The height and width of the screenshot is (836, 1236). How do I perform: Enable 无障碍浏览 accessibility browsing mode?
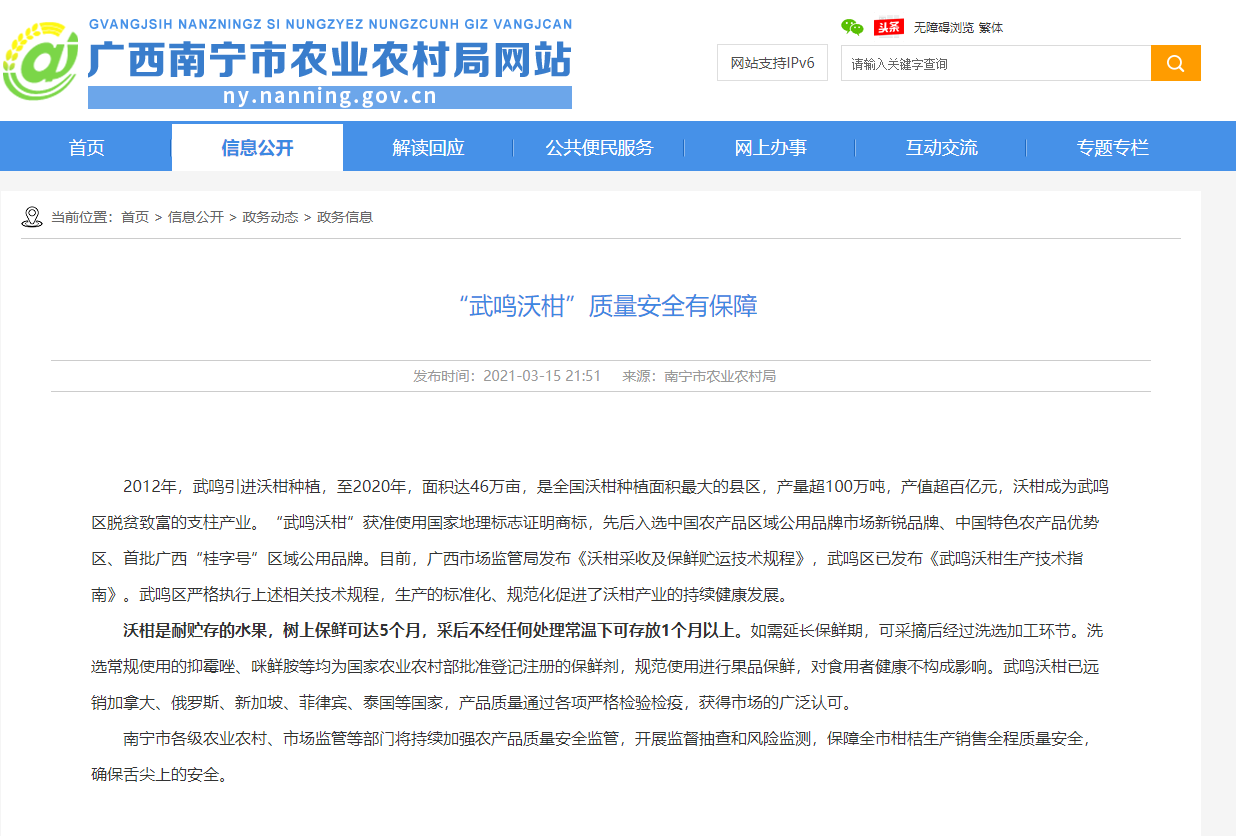click(x=943, y=28)
